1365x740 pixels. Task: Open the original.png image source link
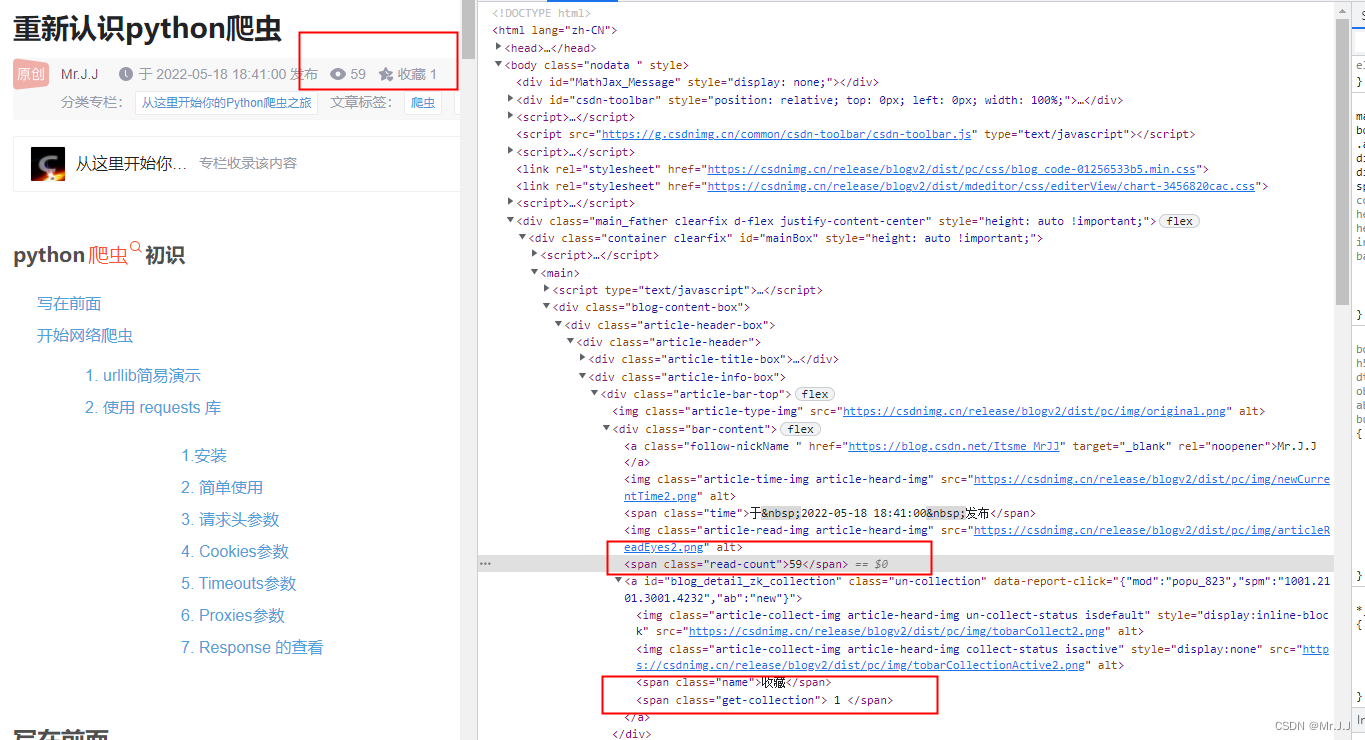coord(1034,411)
